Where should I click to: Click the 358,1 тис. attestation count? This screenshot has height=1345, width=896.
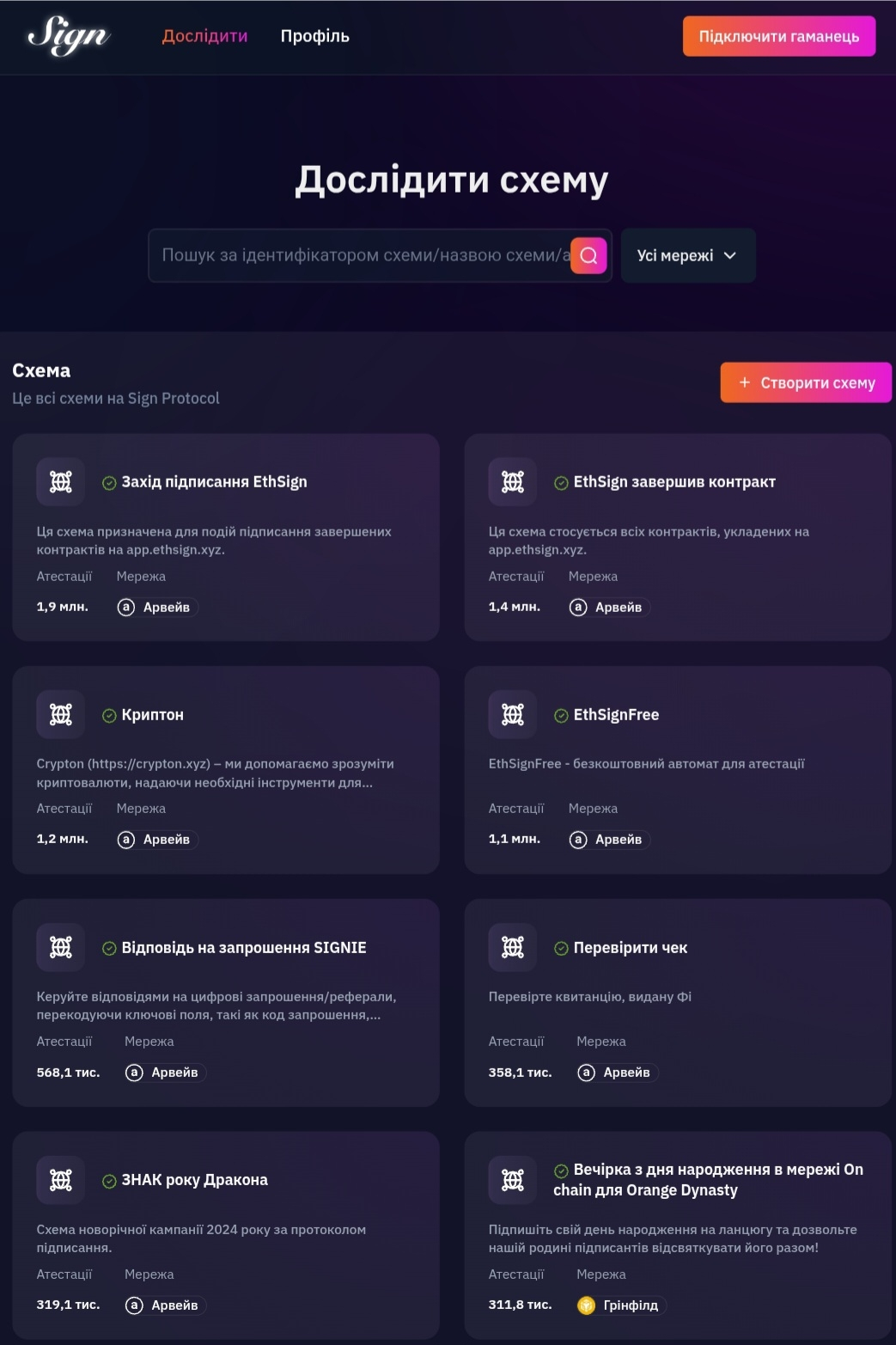[x=520, y=1073]
